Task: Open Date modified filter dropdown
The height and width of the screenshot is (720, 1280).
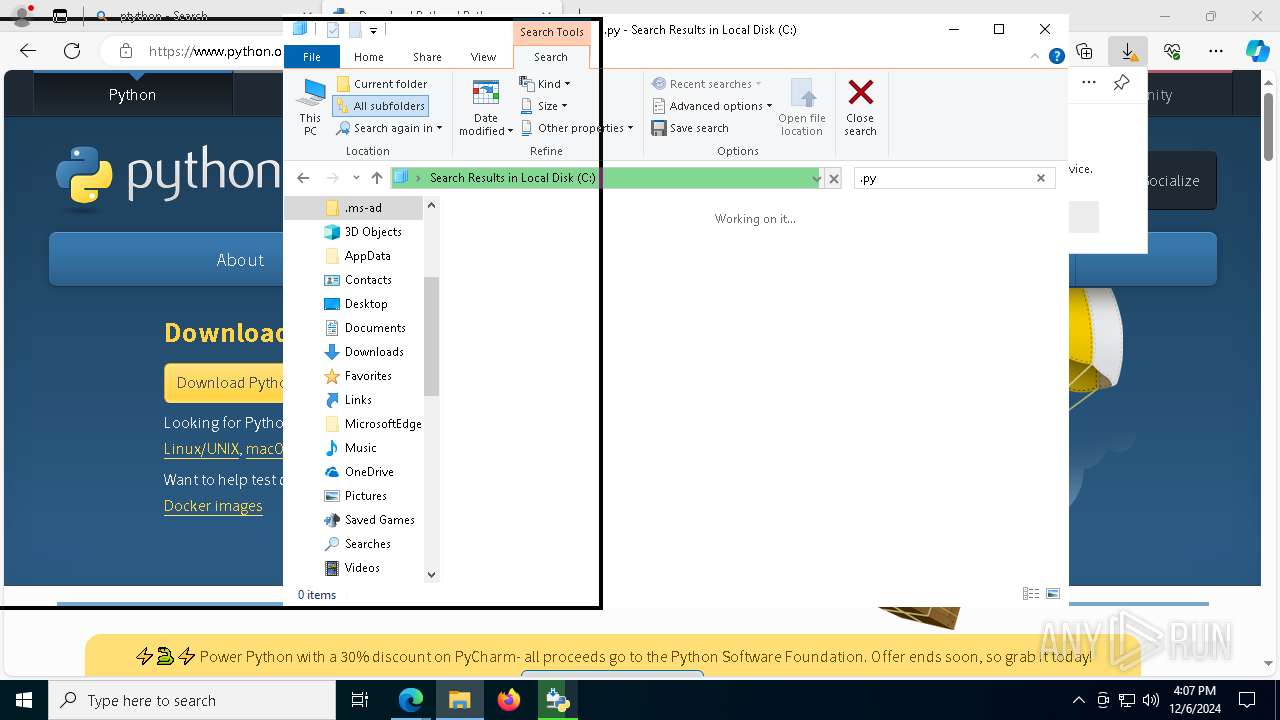Action: pyautogui.click(x=486, y=107)
